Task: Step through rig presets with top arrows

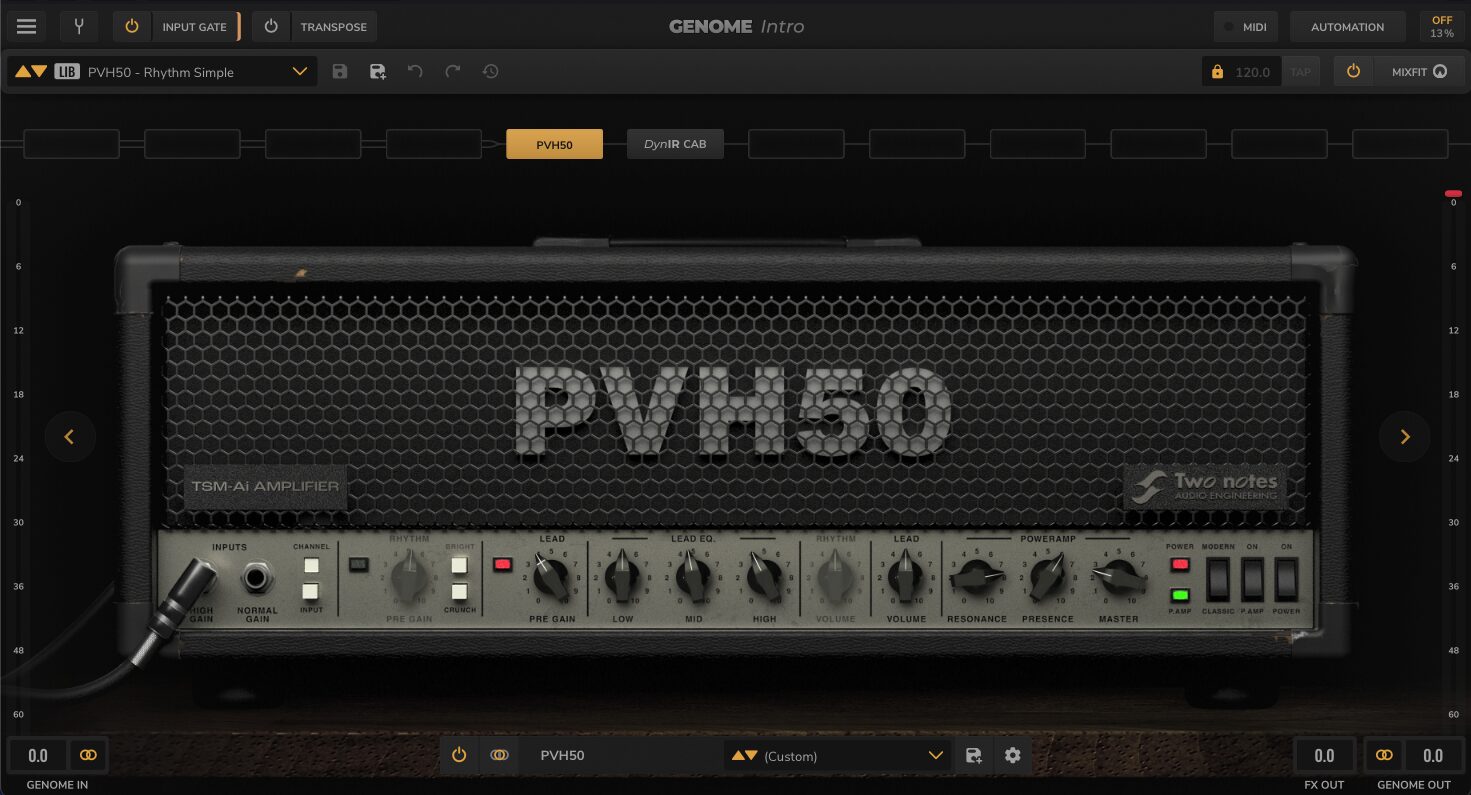Action: pyautogui.click(x=31, y=72)
